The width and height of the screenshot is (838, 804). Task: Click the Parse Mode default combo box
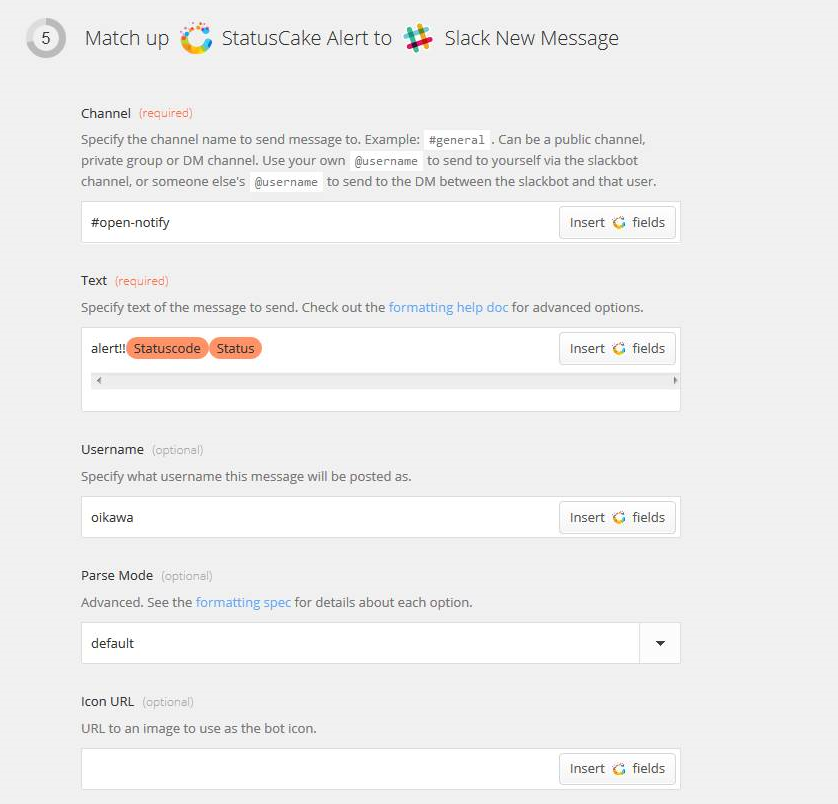pyautogui.click(x=381, y=643)
